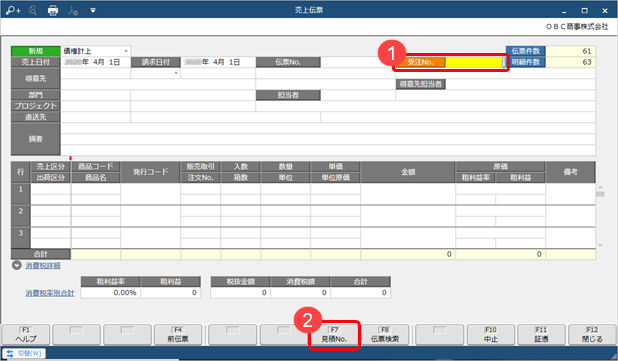Viewport: 618px width, 361px height.
Task: Open the 債権計上 dropdown
Action: click(126, 51)
